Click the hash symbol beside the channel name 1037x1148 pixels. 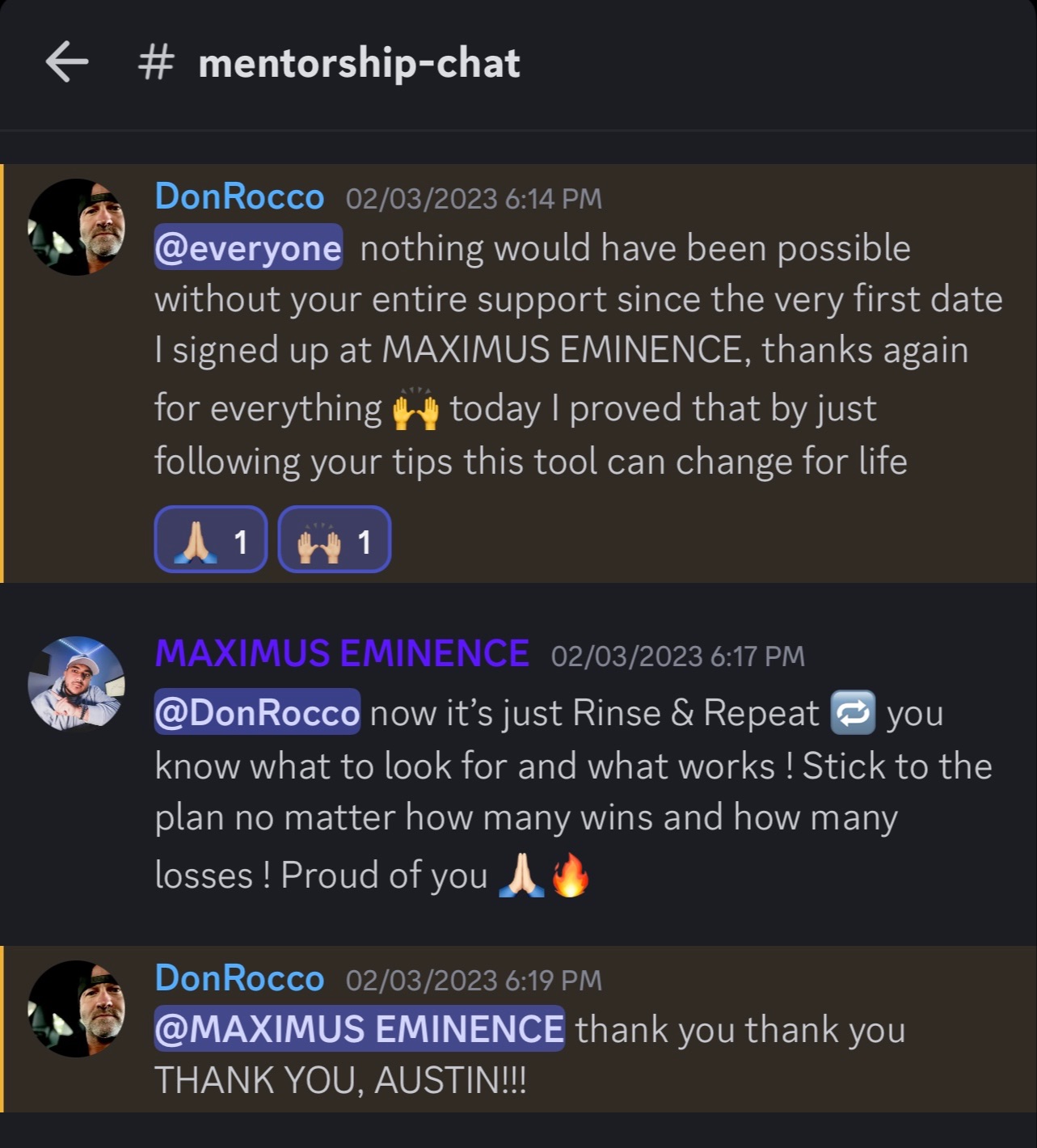pyautogui.click(x=155, y=63)
